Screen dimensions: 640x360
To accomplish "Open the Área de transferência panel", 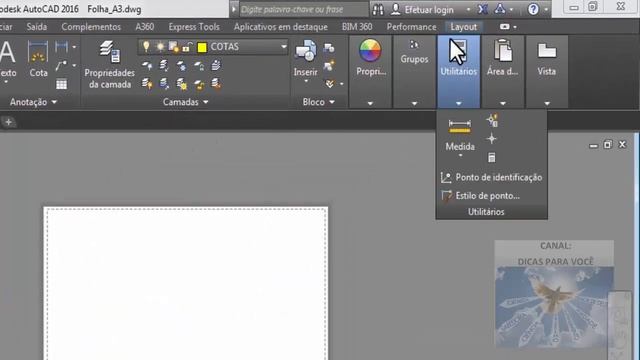I will click(x=502, y=71).
